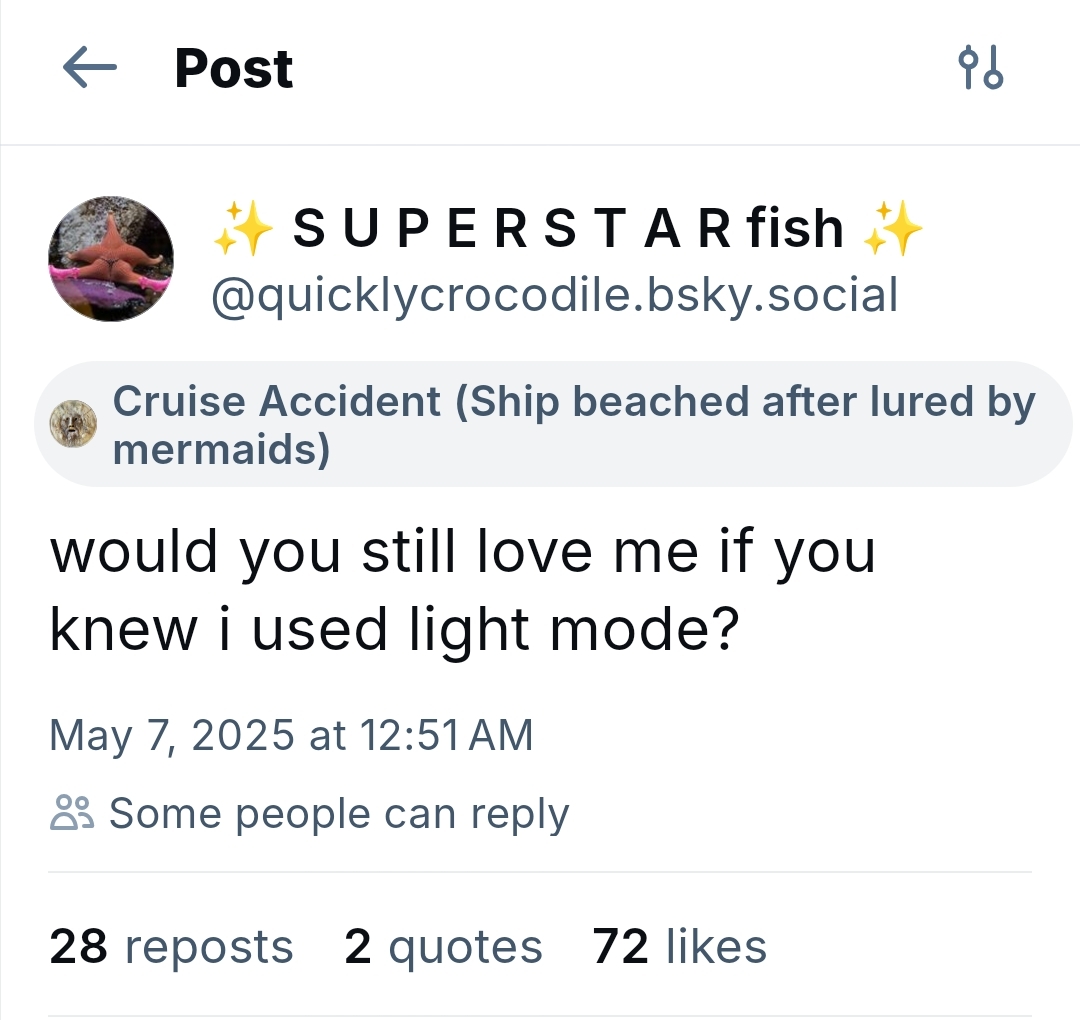View the 72 likes list
Image resolution: width=1080 pixels, height=1020 pixels.
tap(680, 947)
